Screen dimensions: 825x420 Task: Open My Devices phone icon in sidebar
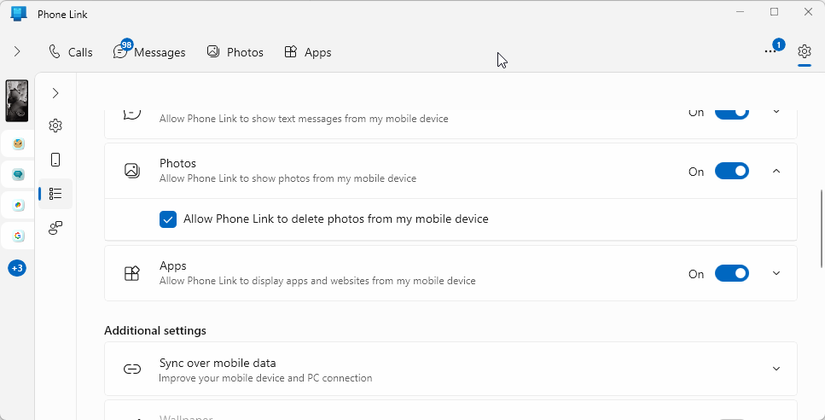[56, 160]
